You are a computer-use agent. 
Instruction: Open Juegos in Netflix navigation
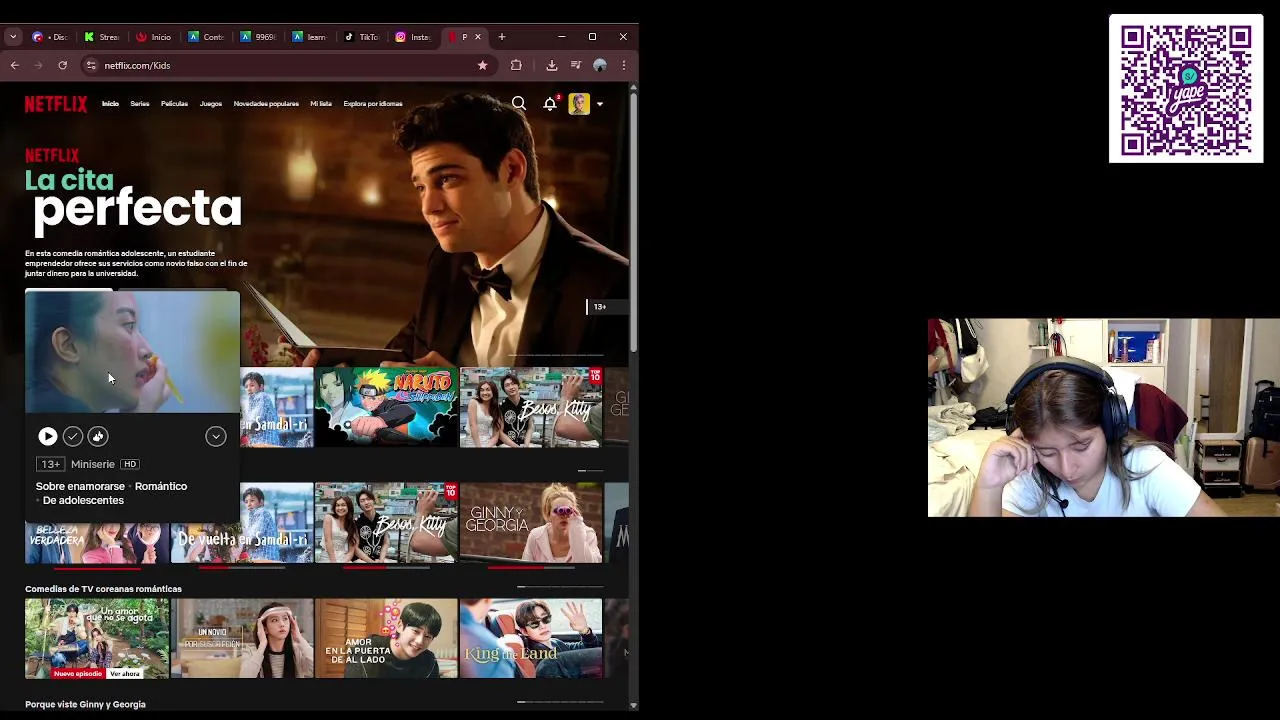click(211, 104)
